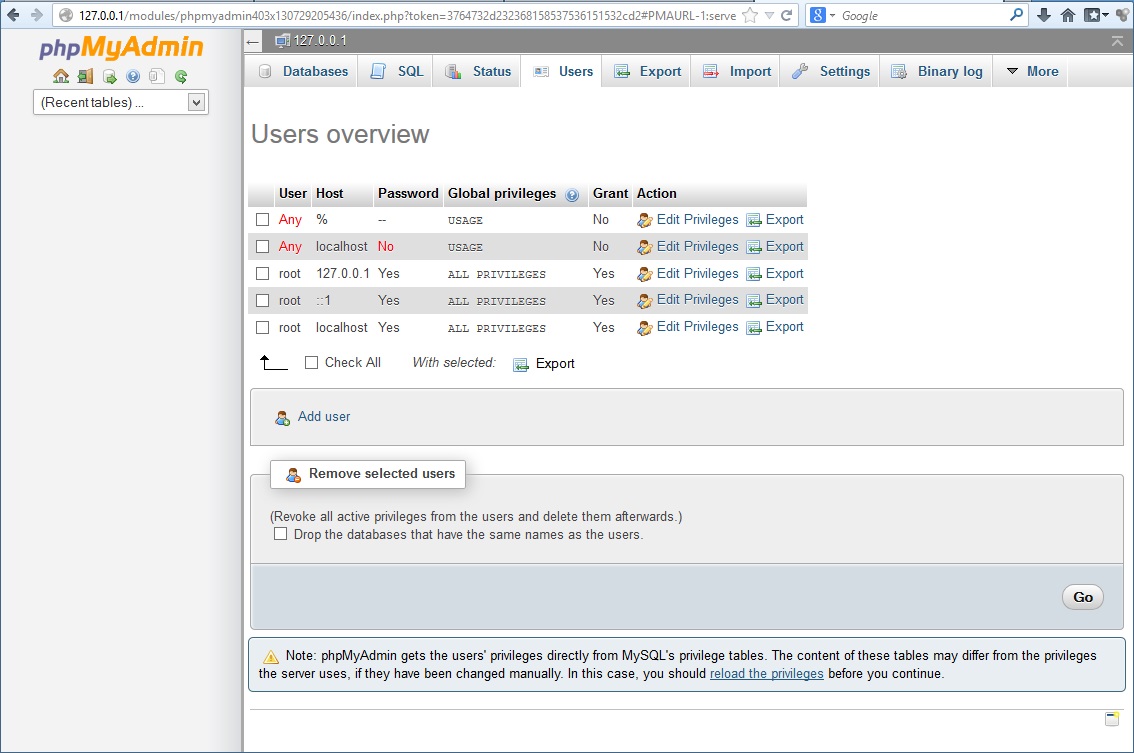The image size is (1134, 753).
Task: Click the search magnifier in Google box
Action: point(1016,14)
